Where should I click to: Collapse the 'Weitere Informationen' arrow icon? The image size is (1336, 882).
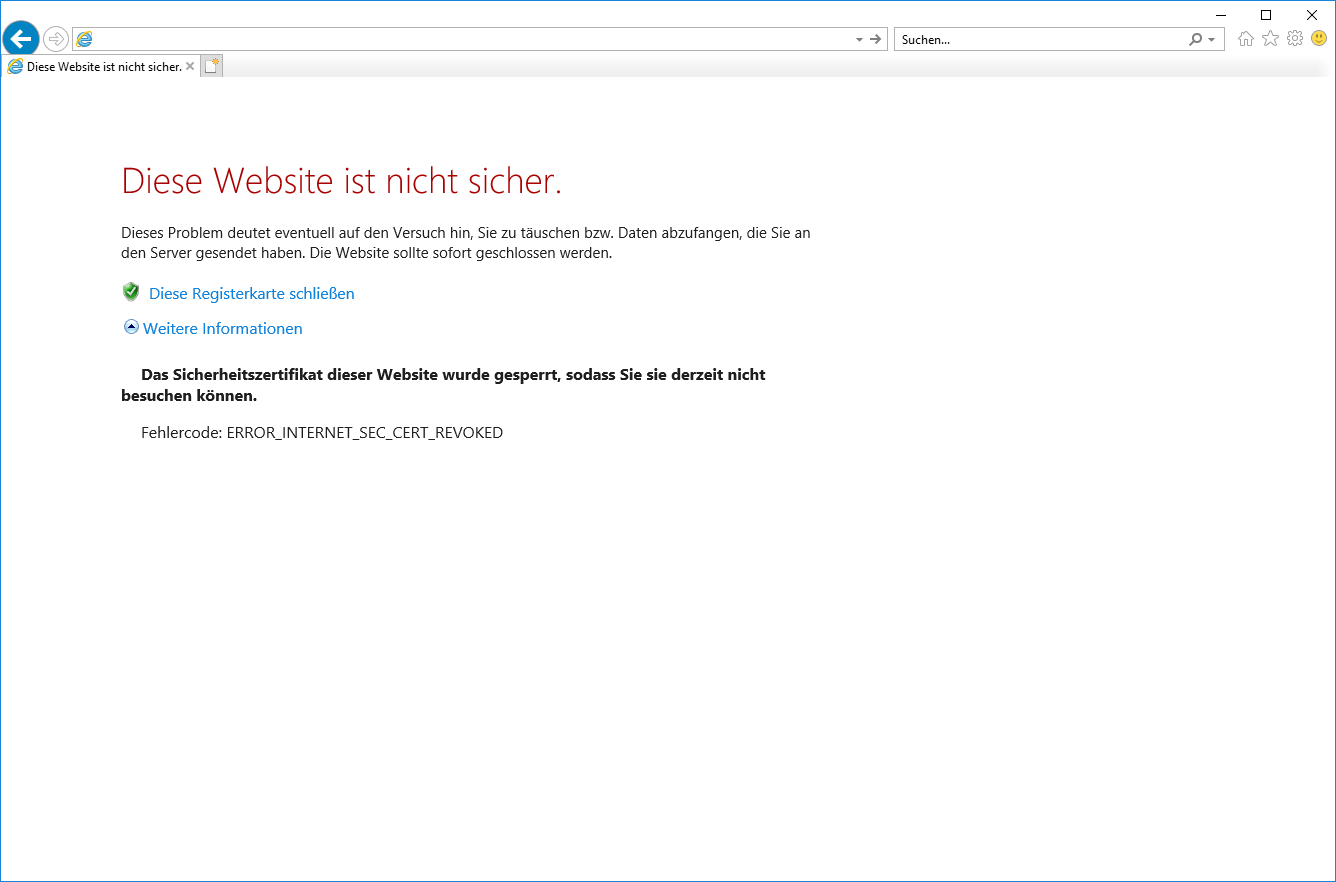point(131,327)
